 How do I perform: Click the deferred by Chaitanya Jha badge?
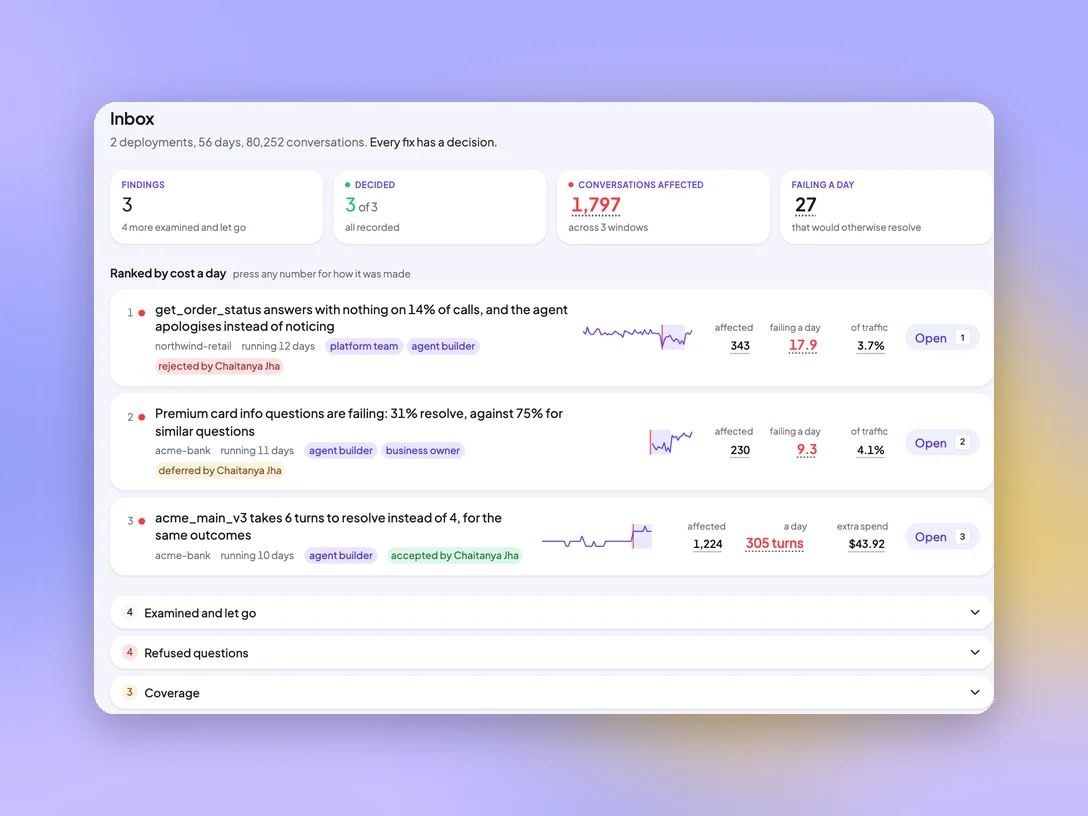click(219, 470)
